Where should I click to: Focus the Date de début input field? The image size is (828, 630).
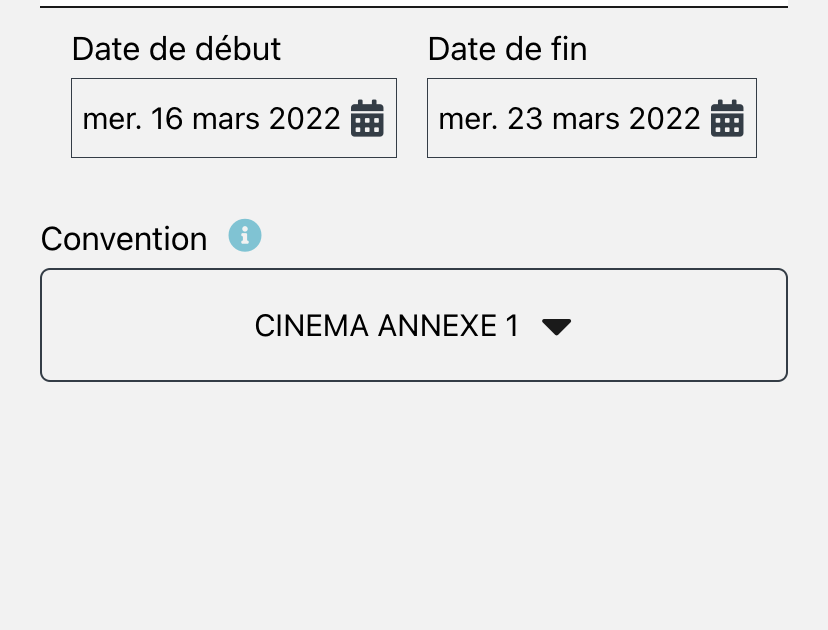(234, 118)
